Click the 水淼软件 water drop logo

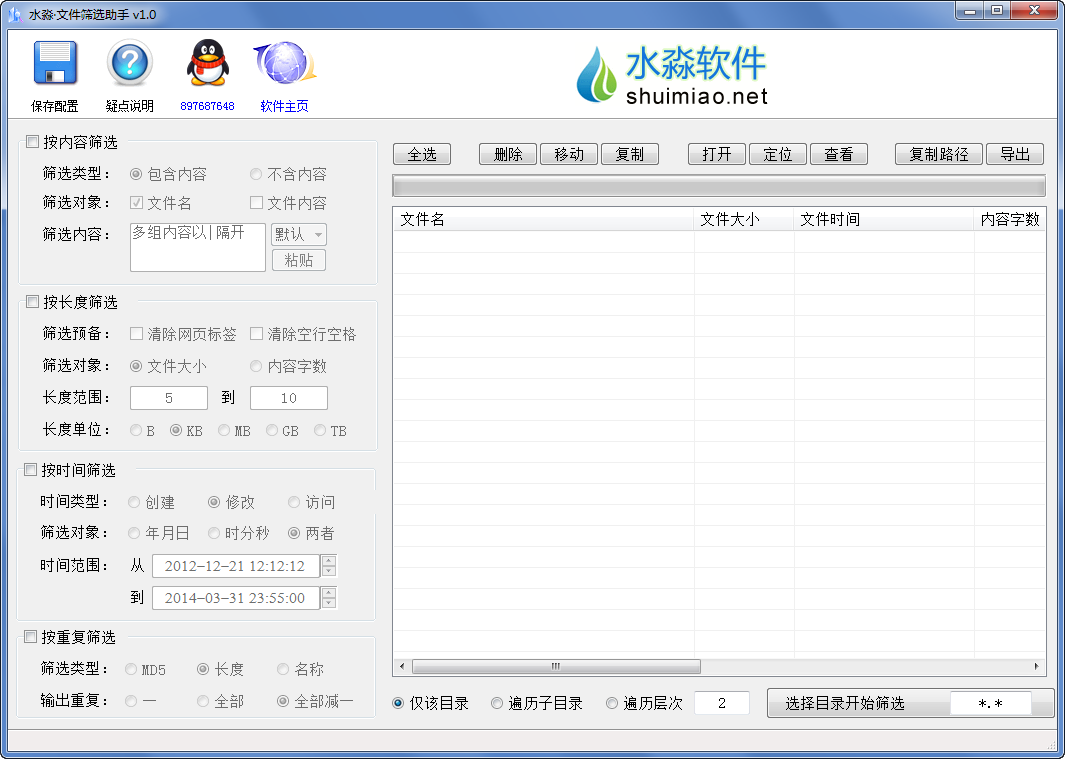tap(597, 75)
